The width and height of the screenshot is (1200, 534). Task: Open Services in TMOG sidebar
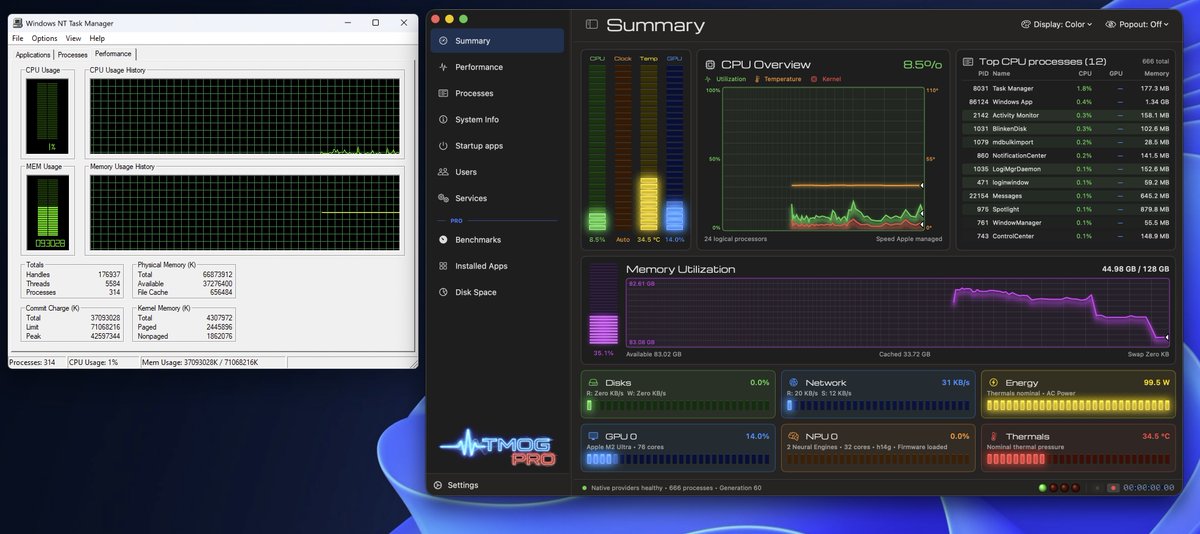click(497, 198)
